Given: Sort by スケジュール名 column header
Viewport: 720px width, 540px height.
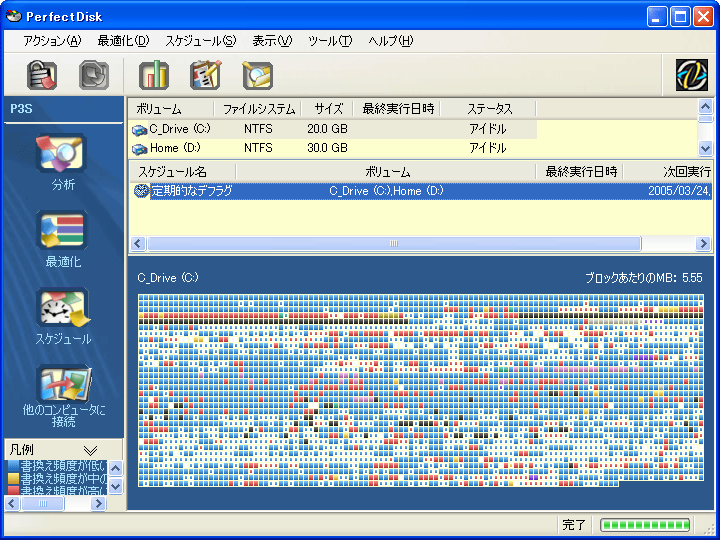Looking at the screenshot, I should (x=183, y=172).
